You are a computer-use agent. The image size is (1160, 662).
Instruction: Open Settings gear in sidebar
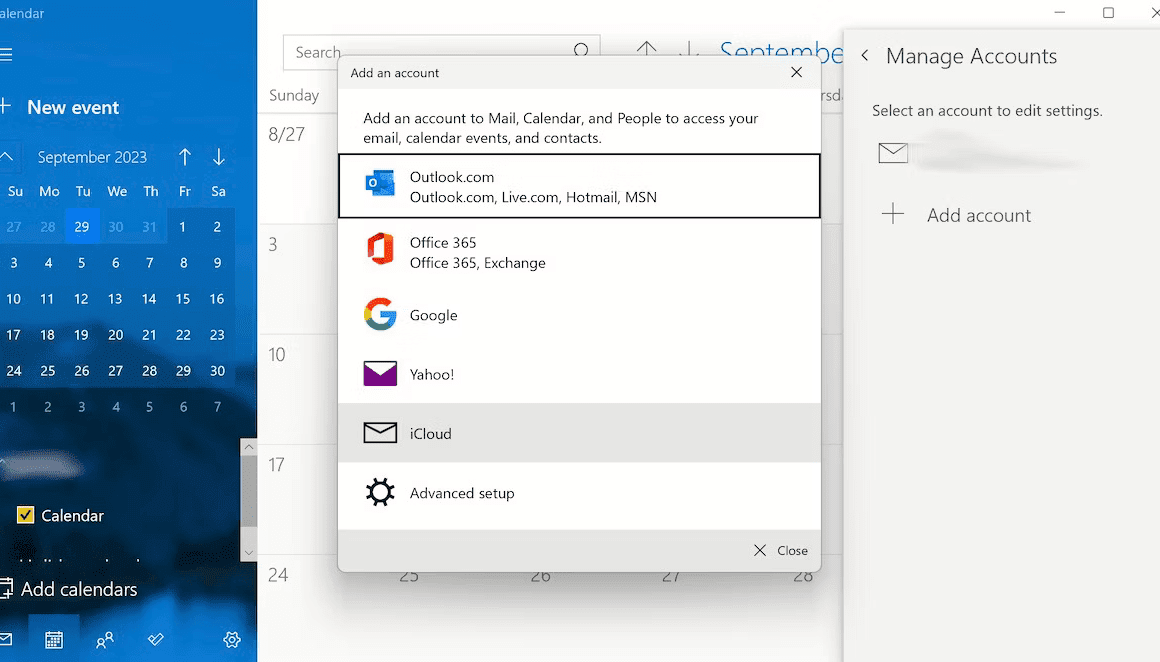(x=232, y=639)
